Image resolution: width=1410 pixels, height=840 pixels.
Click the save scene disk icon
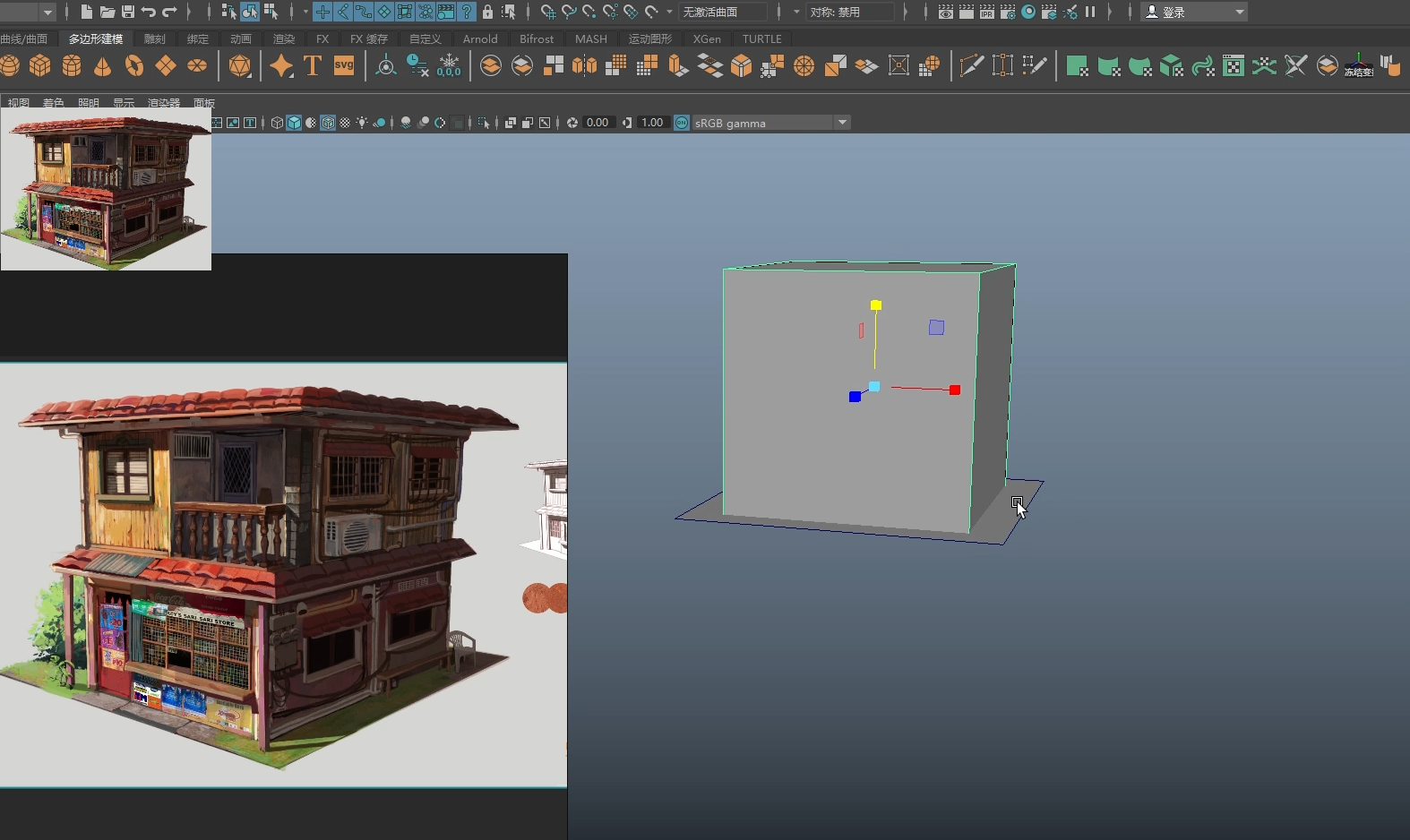(128, 12)
